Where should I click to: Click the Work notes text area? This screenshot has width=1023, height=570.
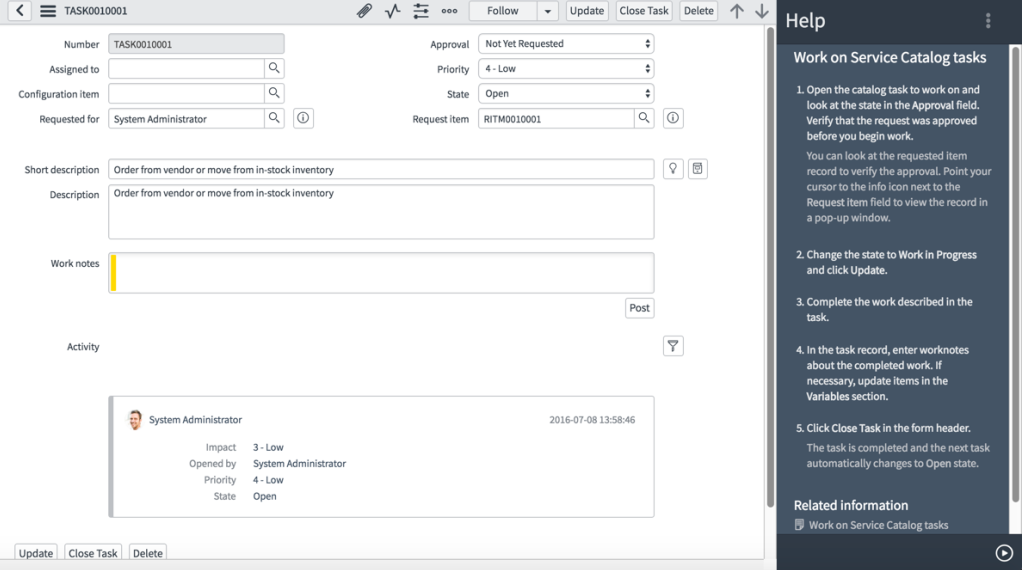point(381,273)
